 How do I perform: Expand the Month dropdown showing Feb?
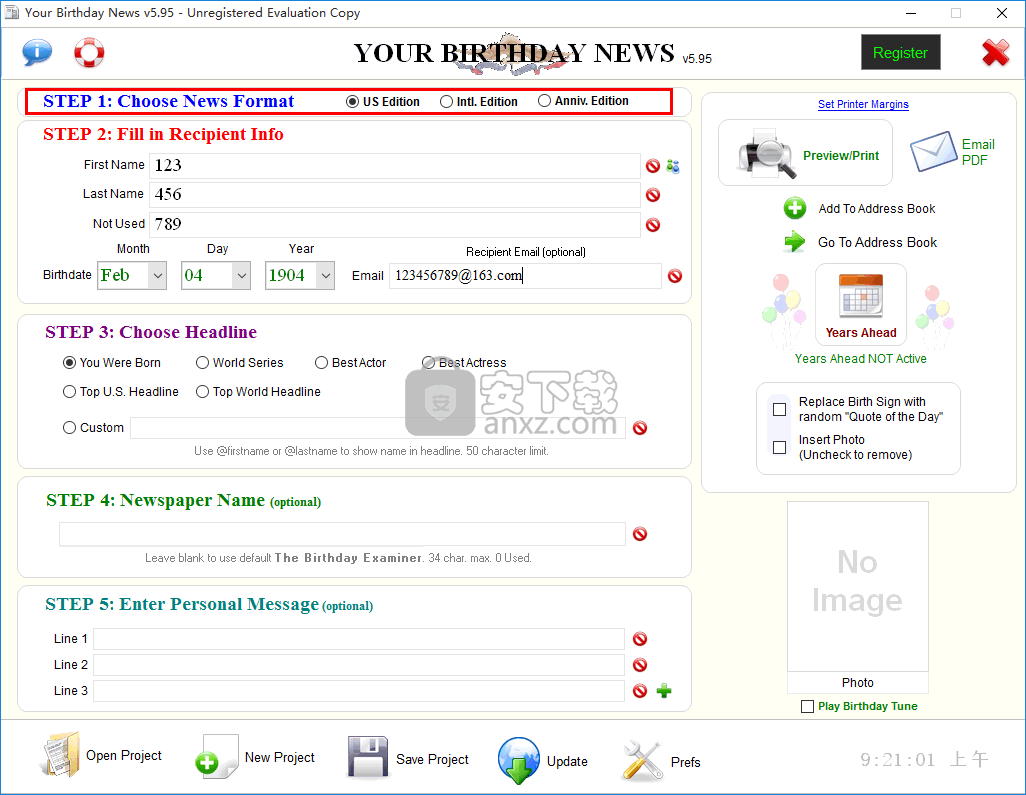(x=158, y=275)
